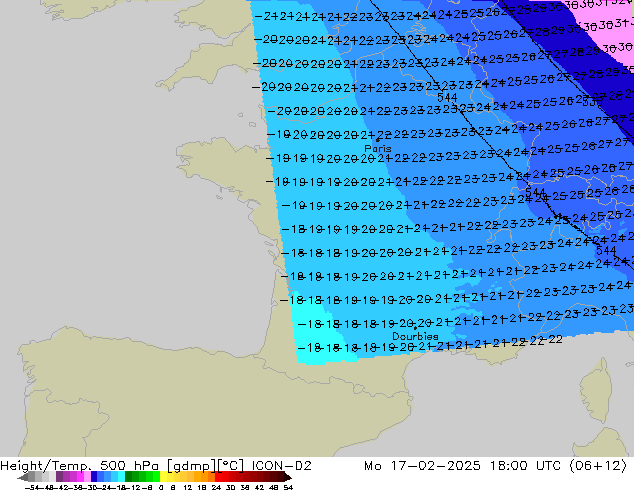Click the 54 value at color scale end
The height and width of the screenshot is (490, 634).
[x=288, y=487]
